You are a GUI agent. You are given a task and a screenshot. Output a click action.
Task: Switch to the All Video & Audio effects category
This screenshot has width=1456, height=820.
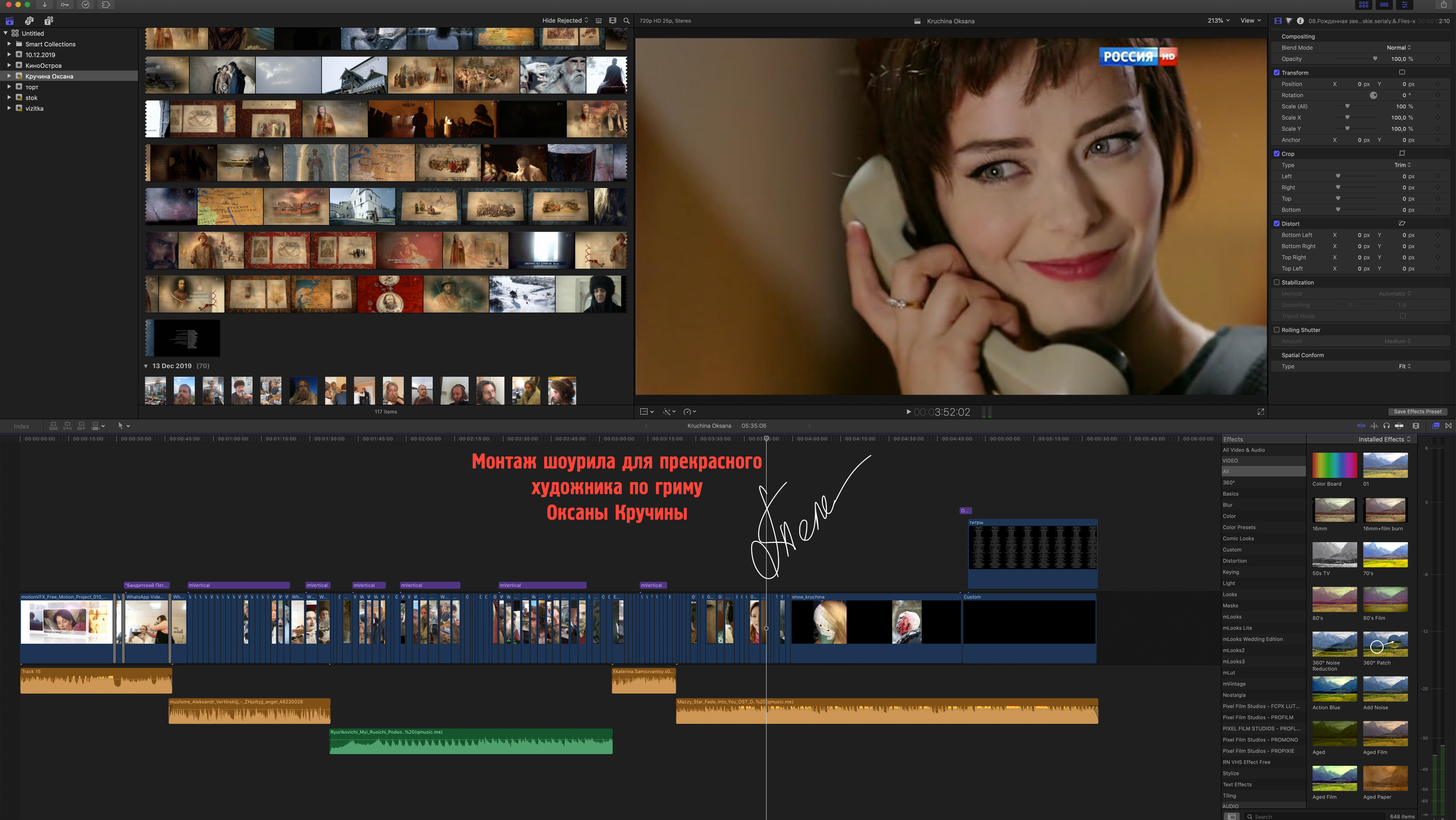pyautogui.click(x=1244, y=450)
